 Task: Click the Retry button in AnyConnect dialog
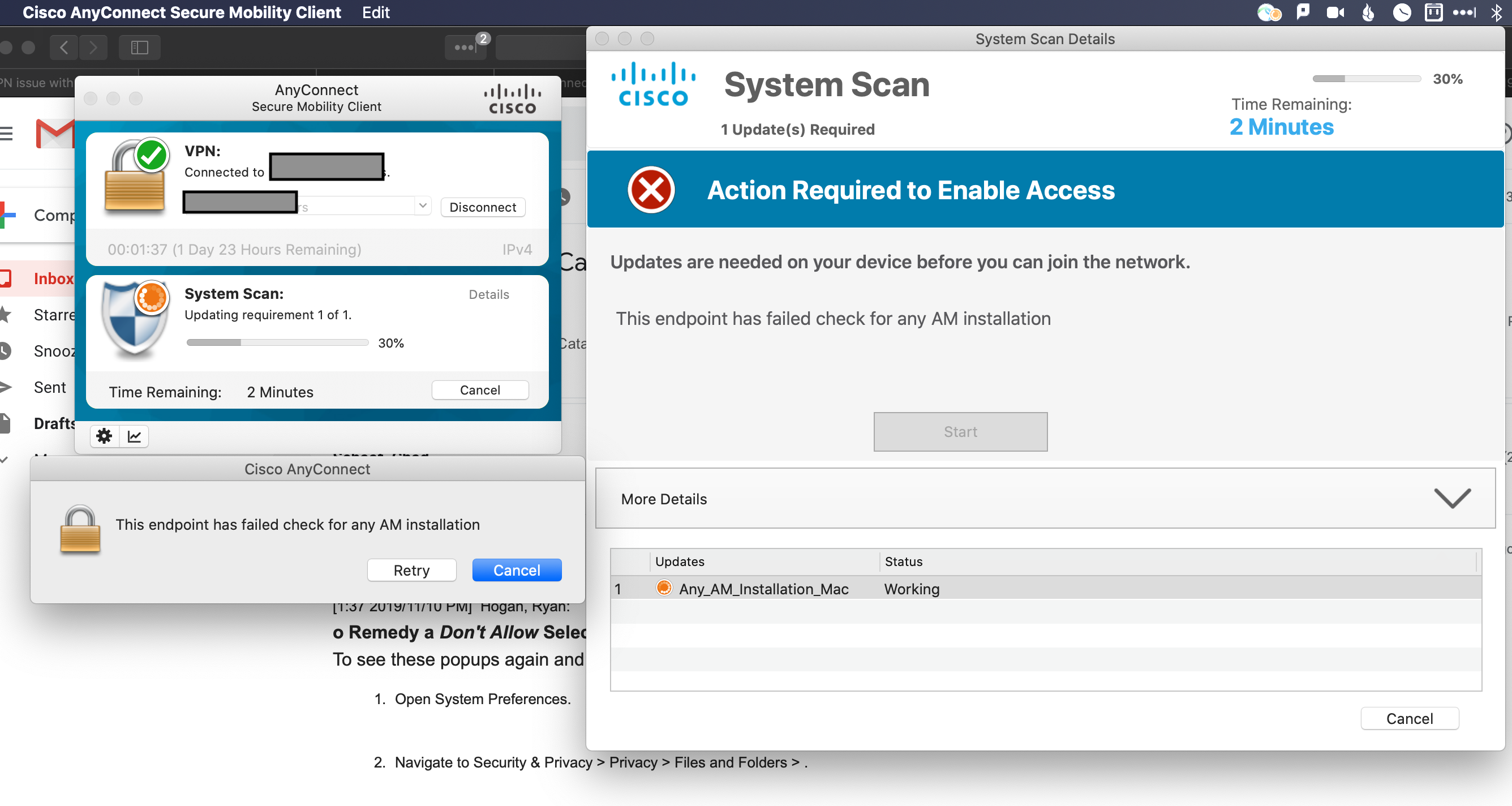click(x=411, y=570)
